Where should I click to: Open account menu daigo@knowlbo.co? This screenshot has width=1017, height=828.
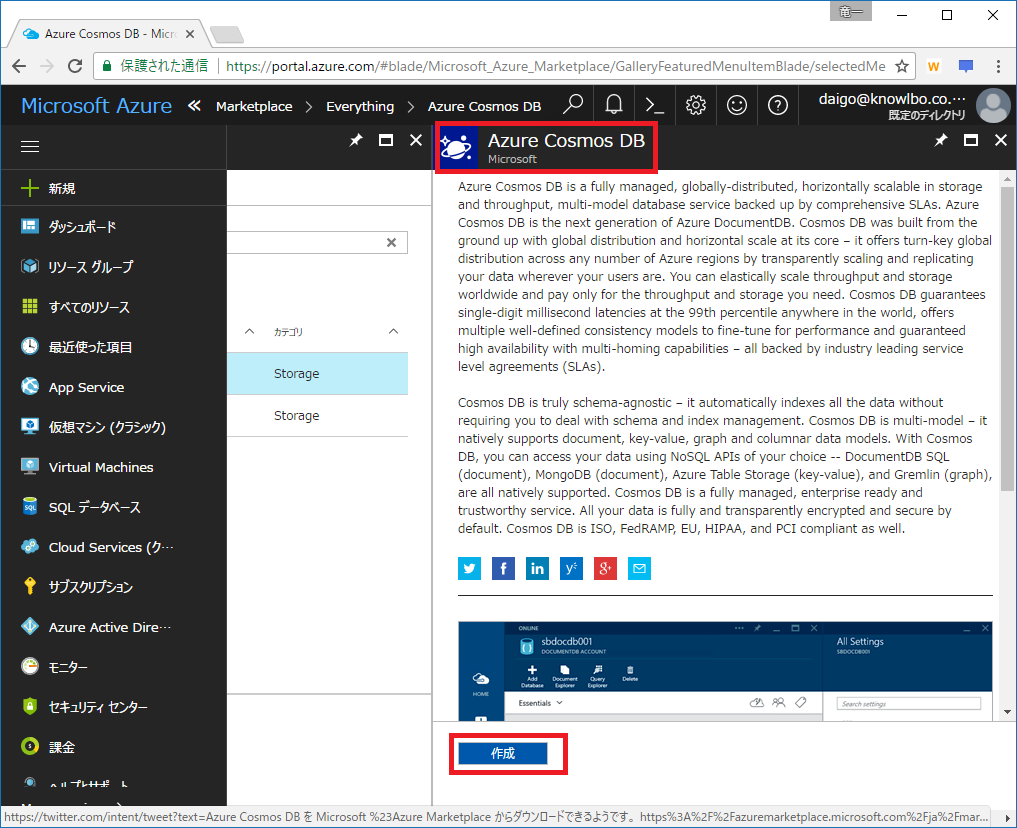[892, 106]
